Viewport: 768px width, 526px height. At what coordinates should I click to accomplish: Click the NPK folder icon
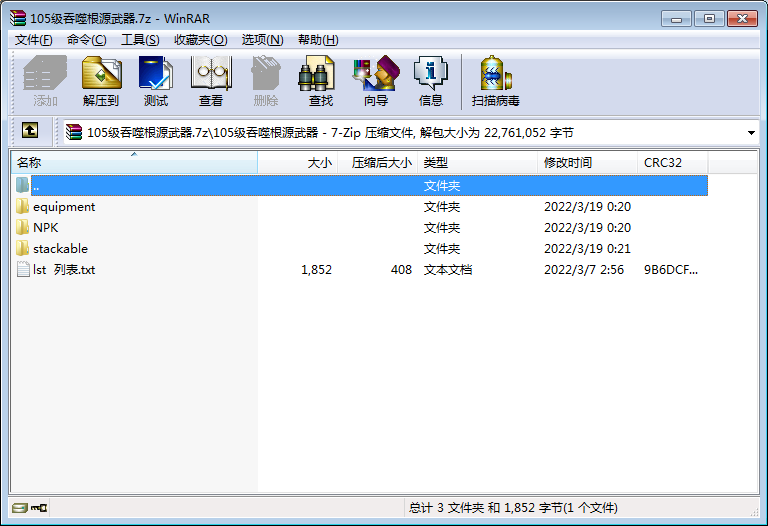click(x=23, y=227)
